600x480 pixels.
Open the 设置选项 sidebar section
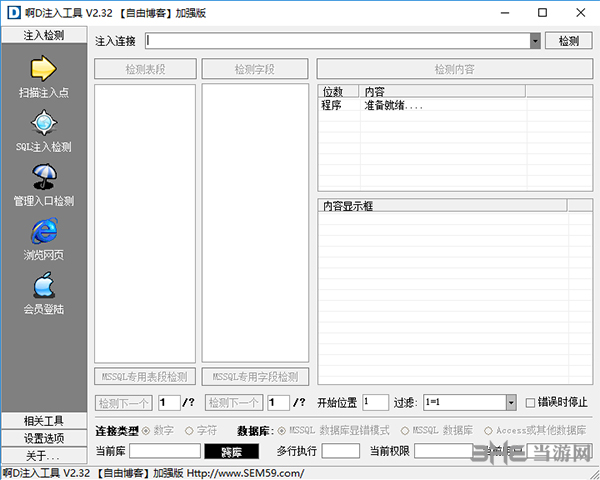(44, 438)
